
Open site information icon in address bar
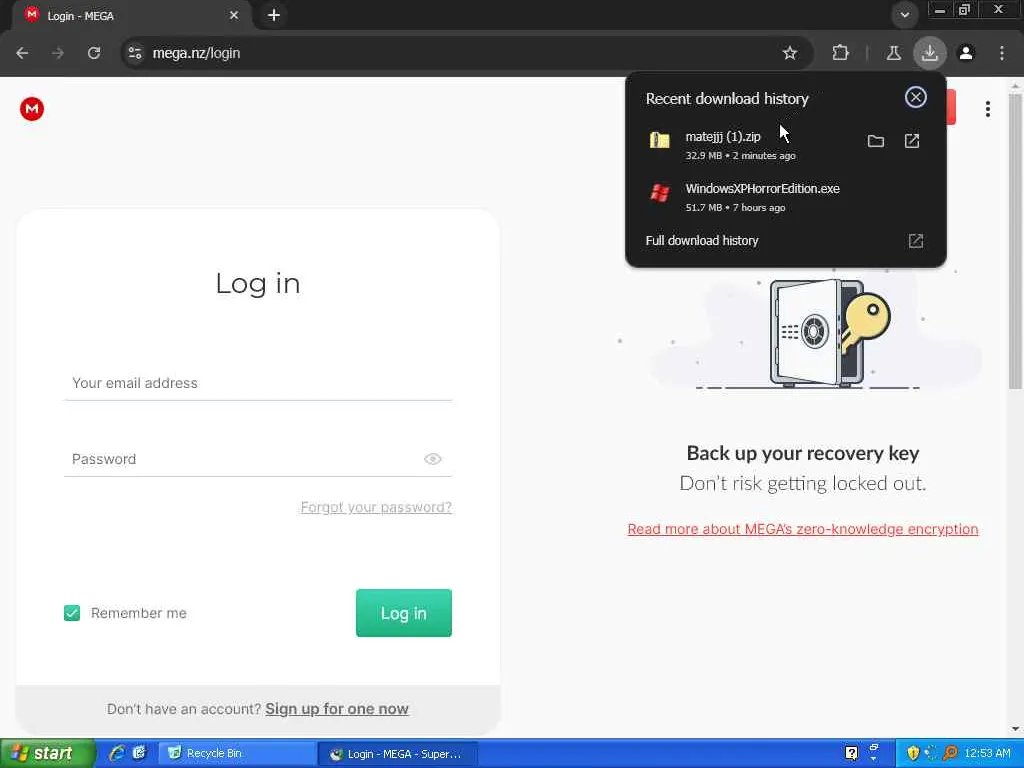point(135,53)
